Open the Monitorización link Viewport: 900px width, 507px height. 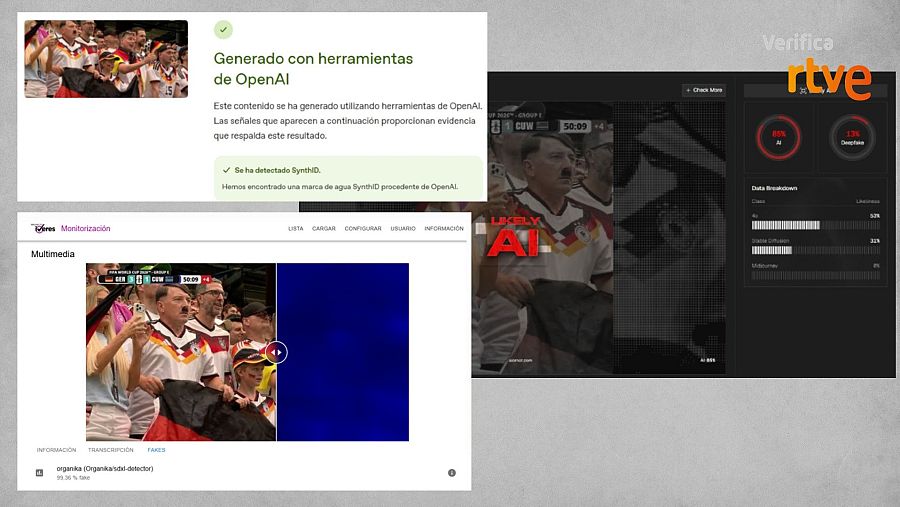coord(86,229)
